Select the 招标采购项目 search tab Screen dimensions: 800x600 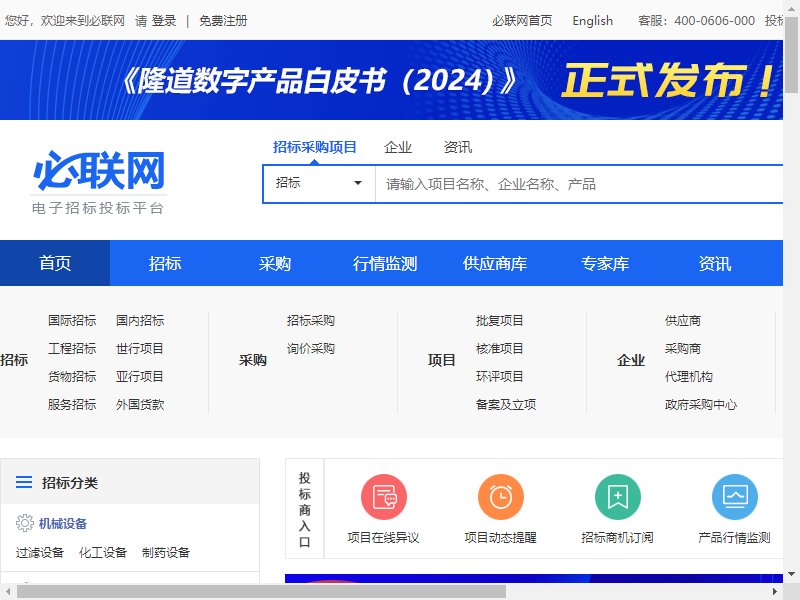[x=314, y=147]
